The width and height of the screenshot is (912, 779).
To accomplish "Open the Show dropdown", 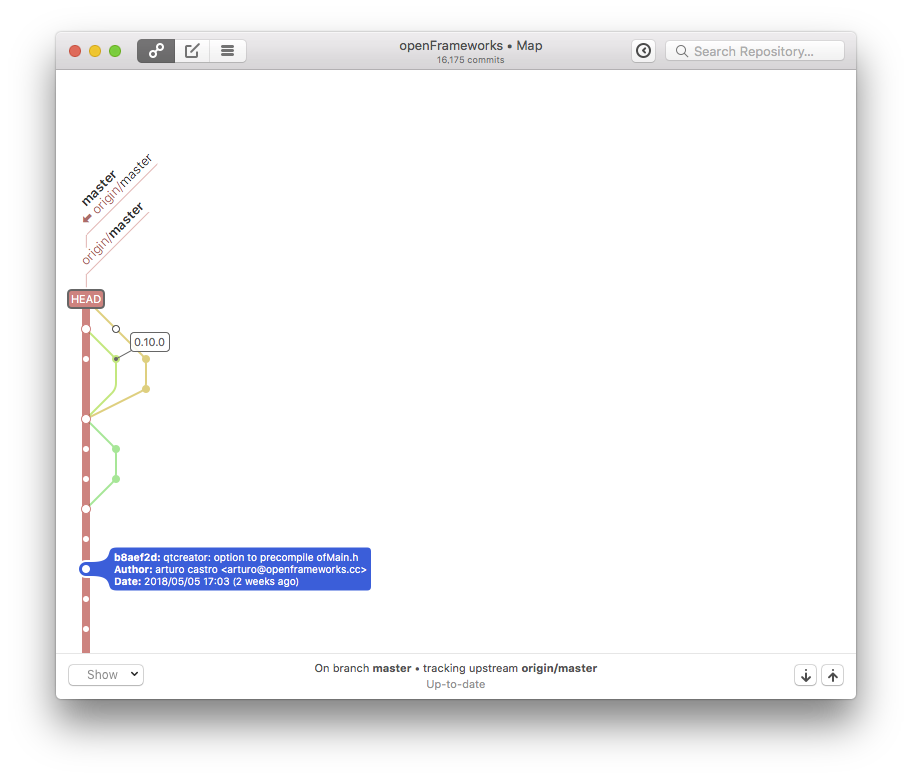I will point(106,675).
